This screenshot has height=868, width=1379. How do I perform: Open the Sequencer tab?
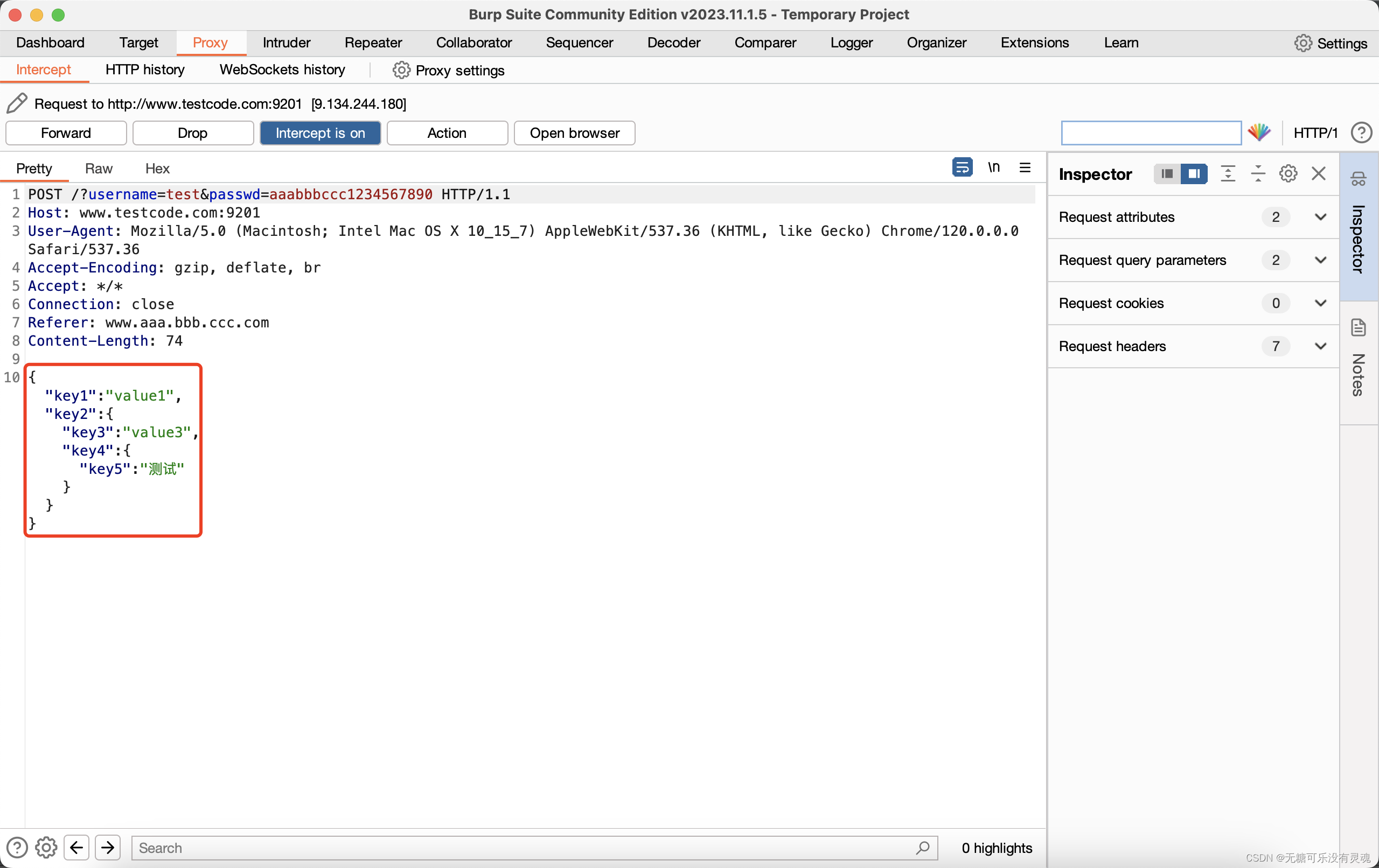tap(580, 43)
